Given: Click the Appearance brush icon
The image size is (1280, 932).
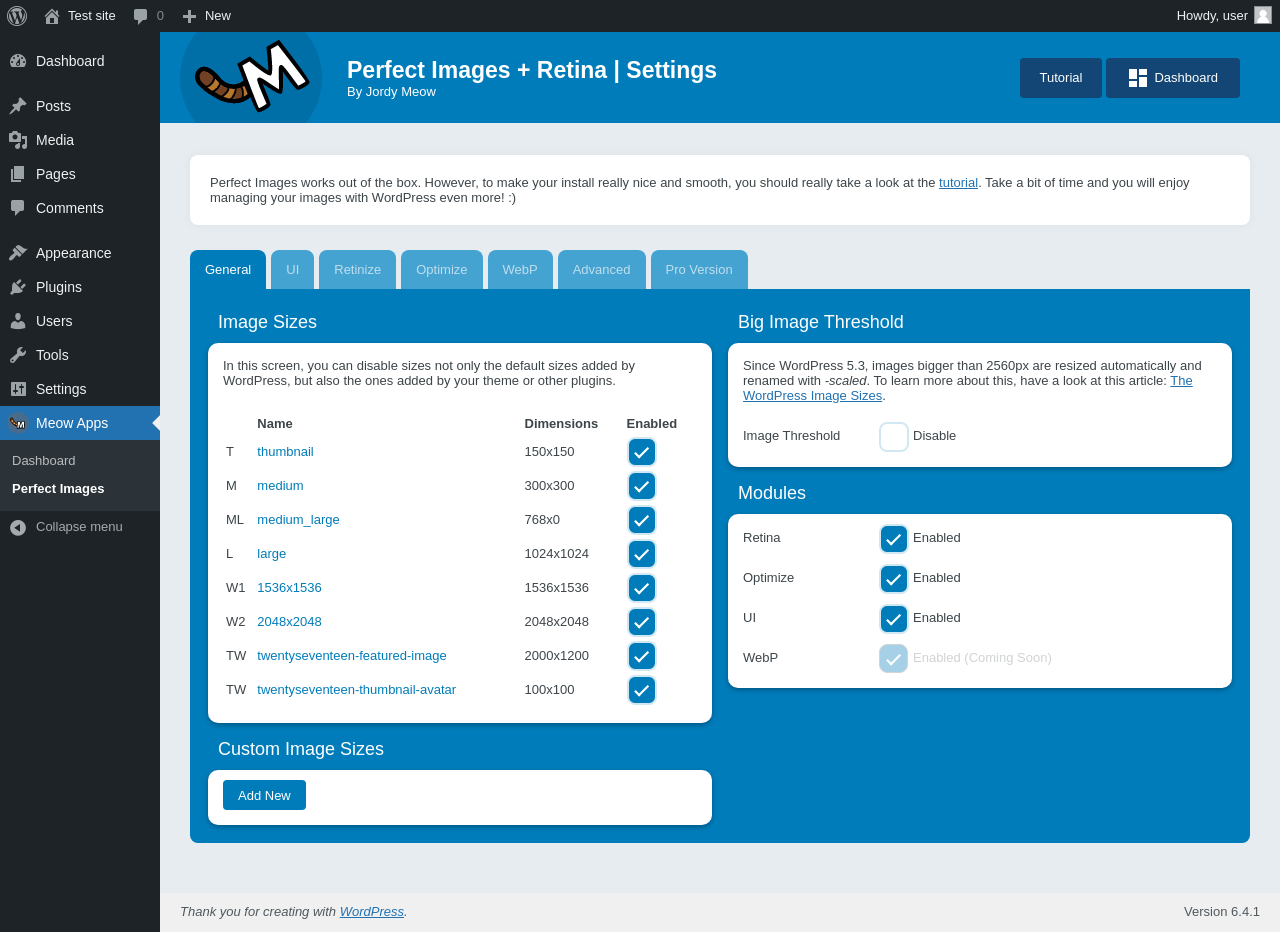Looking at the screenshot, I should coord(18,253).
